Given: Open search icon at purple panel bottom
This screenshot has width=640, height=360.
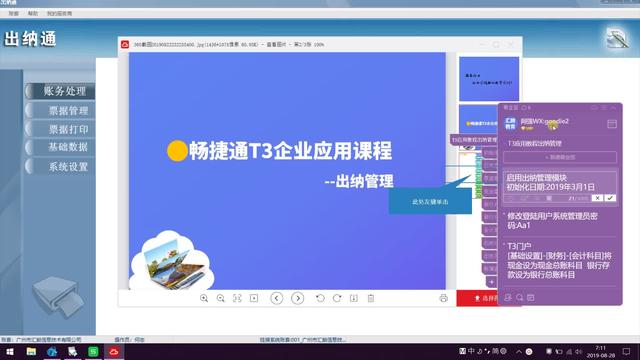Looking at the screenshot, I should 519,298.
